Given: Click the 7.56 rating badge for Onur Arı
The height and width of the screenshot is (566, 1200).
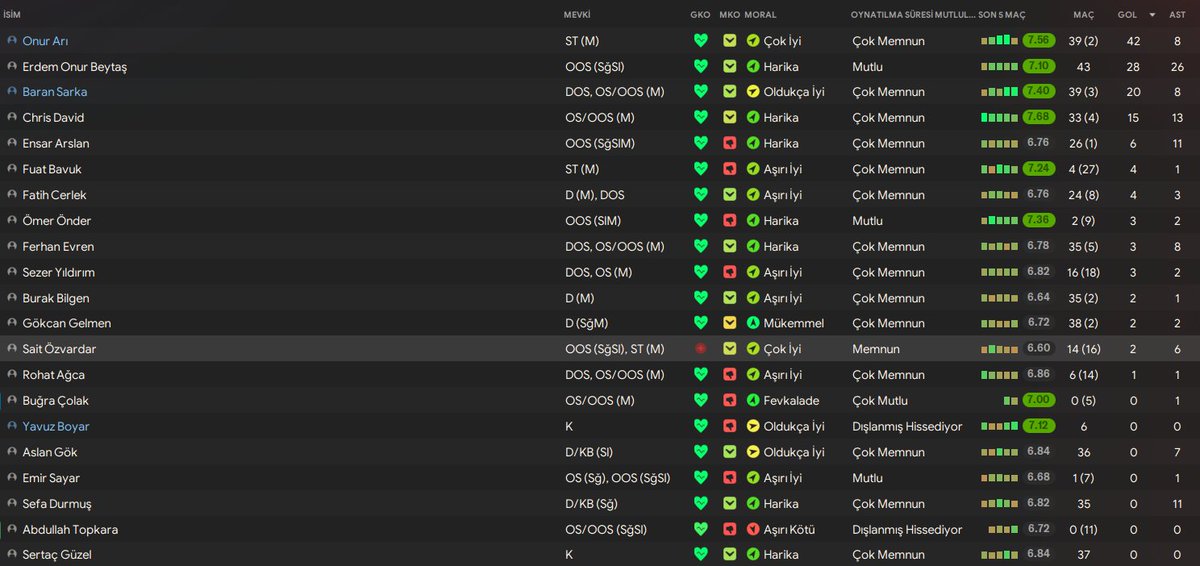Looking at the screenshot, I should [x=1038, y=41].
